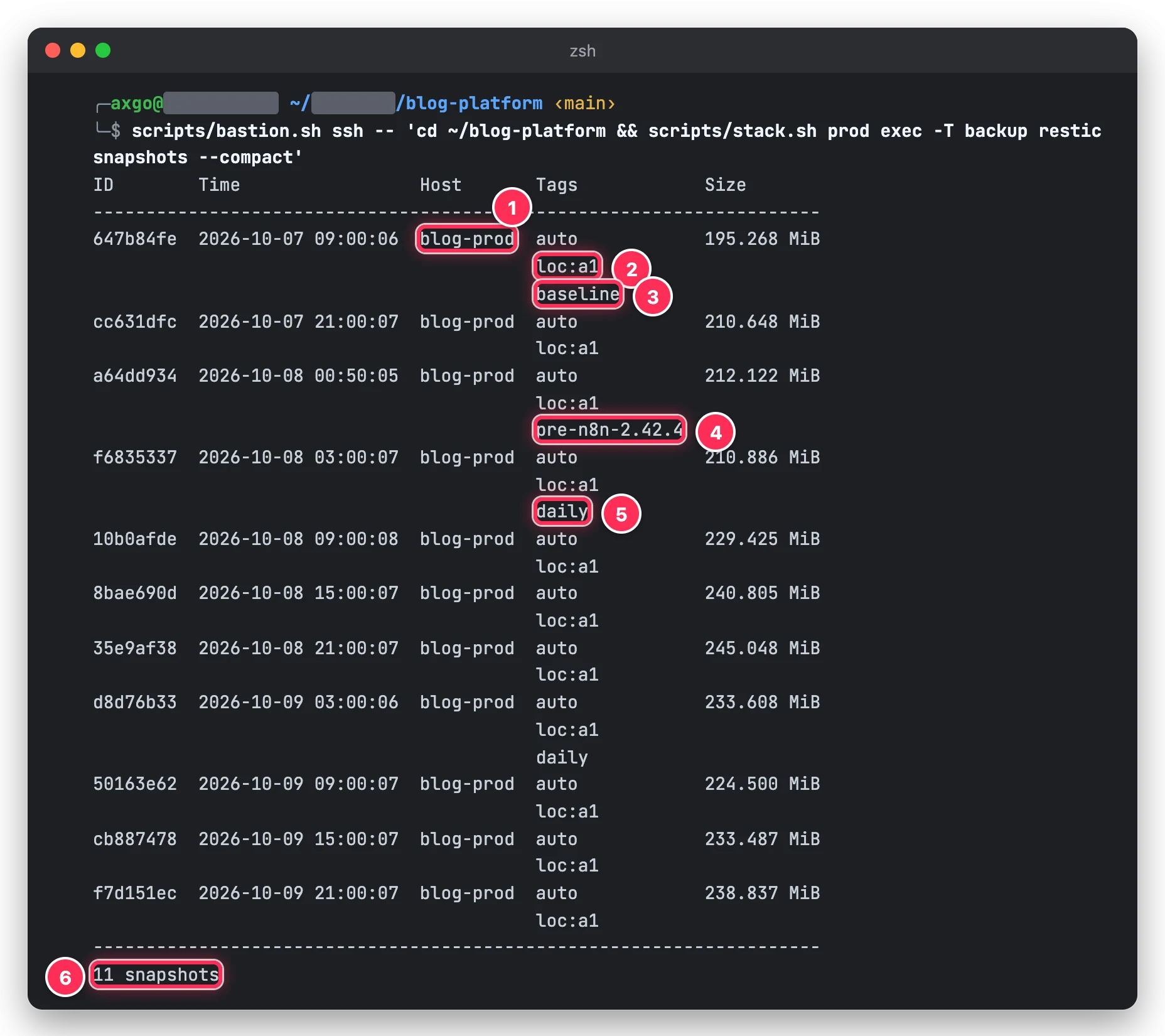1165x1036 pixels.
Task: Click snapshot ID f6835337
Action: 135,457
